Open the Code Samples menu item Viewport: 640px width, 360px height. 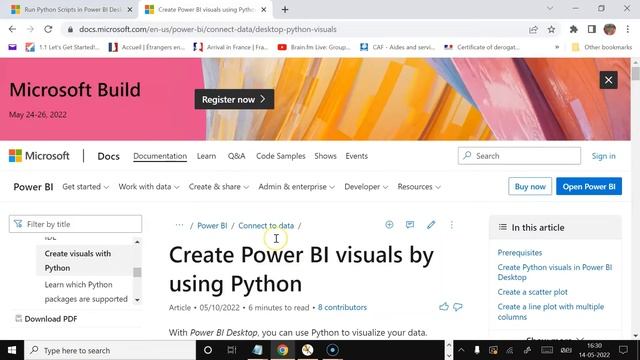(x=281, y=156)
